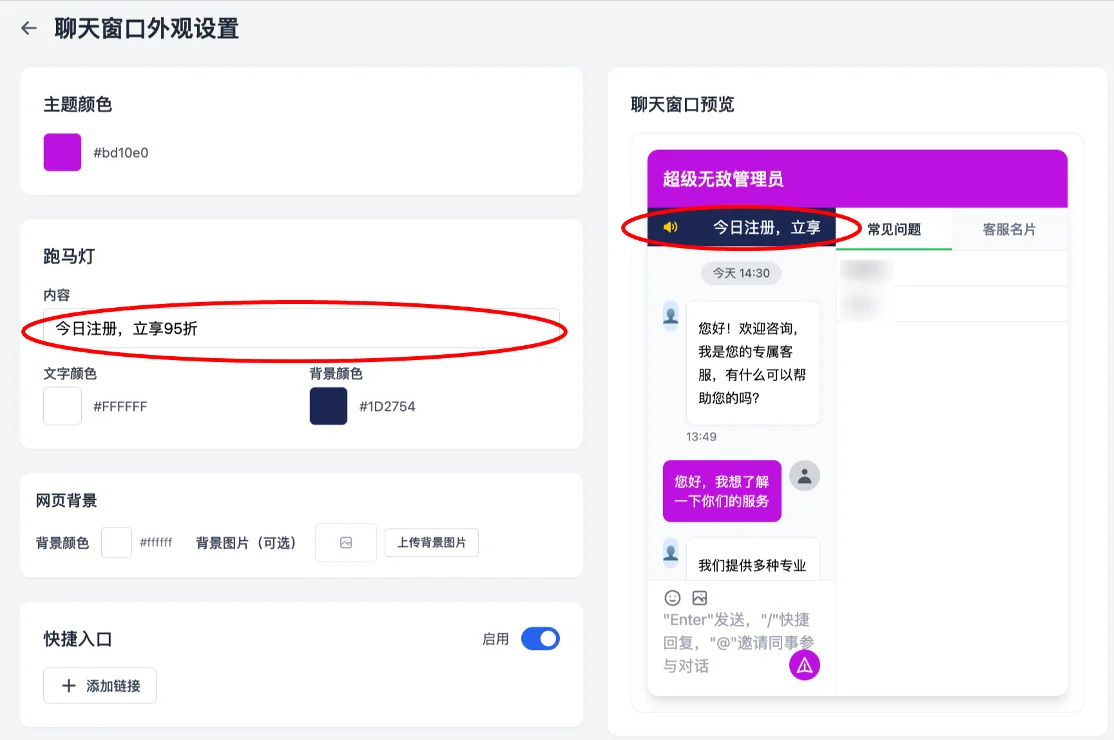Click the 上传背景图片 button

431,543
